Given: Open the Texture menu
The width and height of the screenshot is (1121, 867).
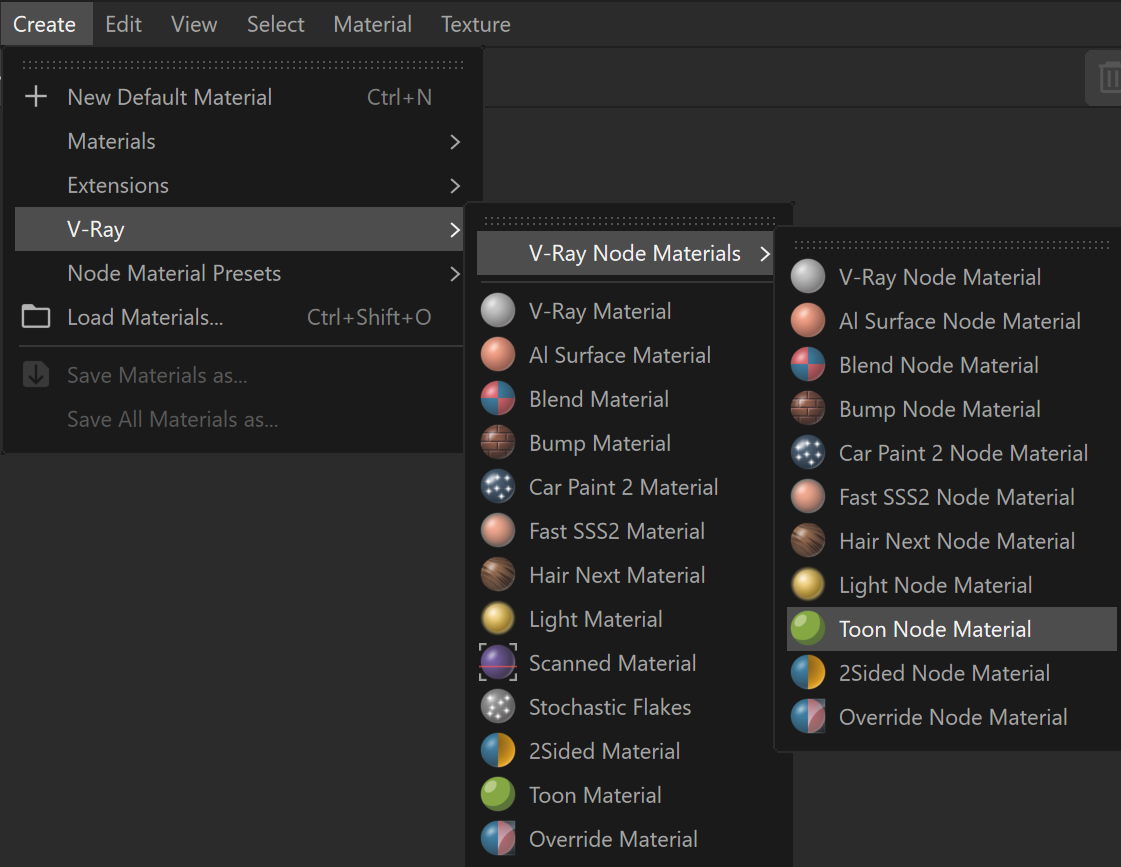Looking at the screenshot, I should coord(475,24).
